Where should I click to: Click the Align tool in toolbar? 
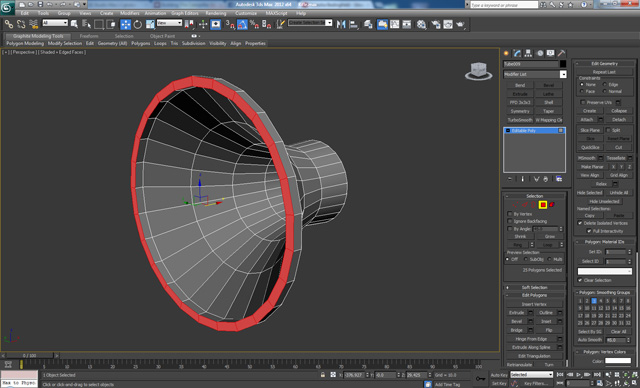[353, 24]
